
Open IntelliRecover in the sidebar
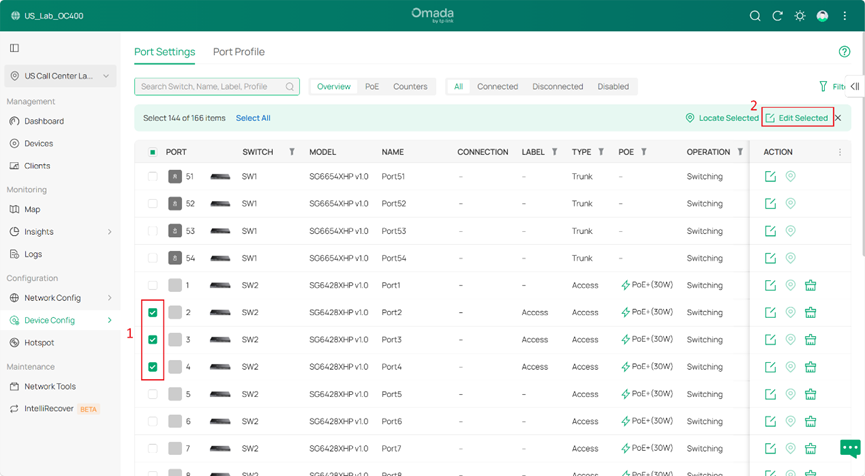49,409
